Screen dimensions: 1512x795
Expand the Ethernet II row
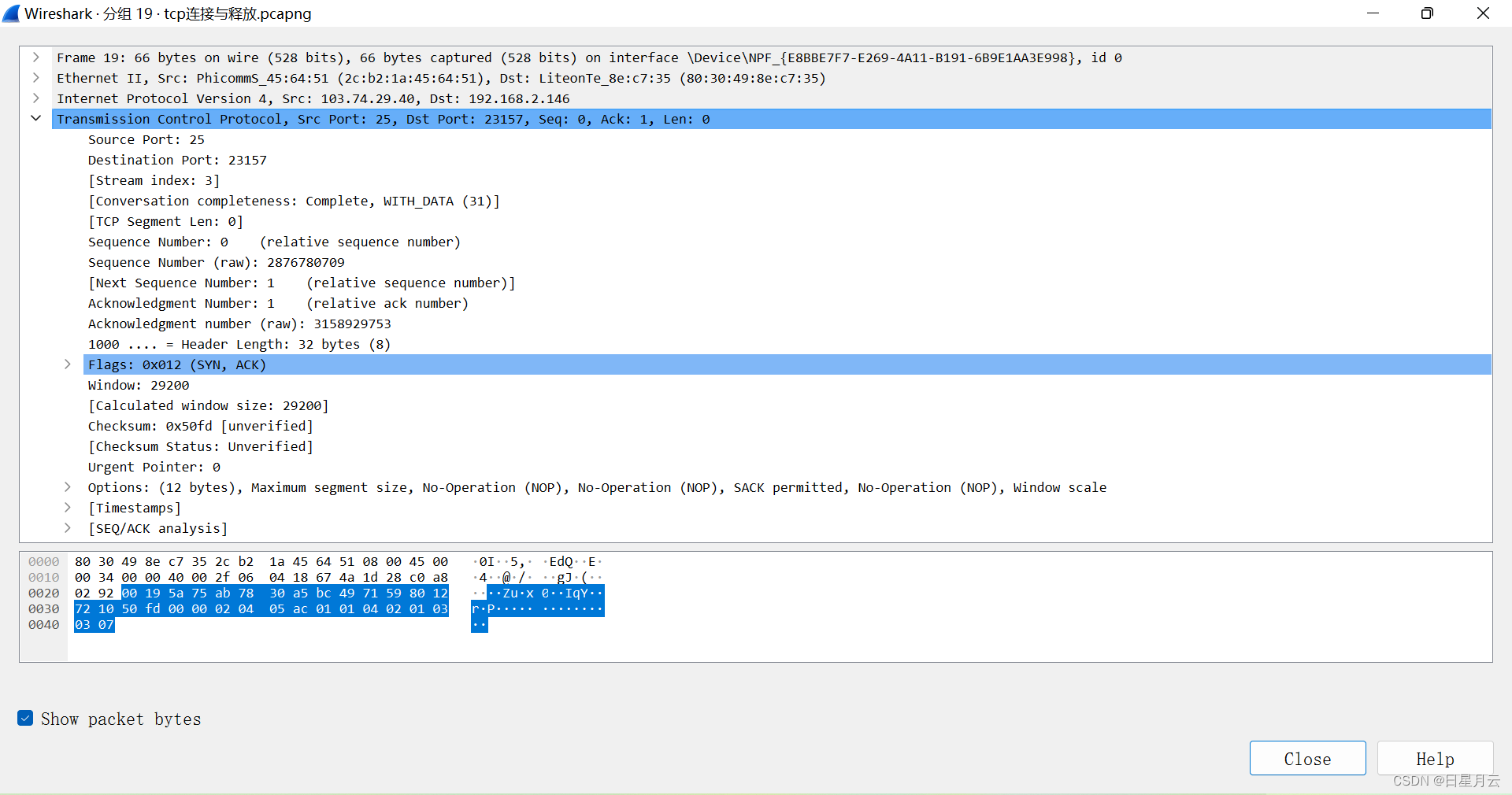pyautogui.click(x=36, y=78)
